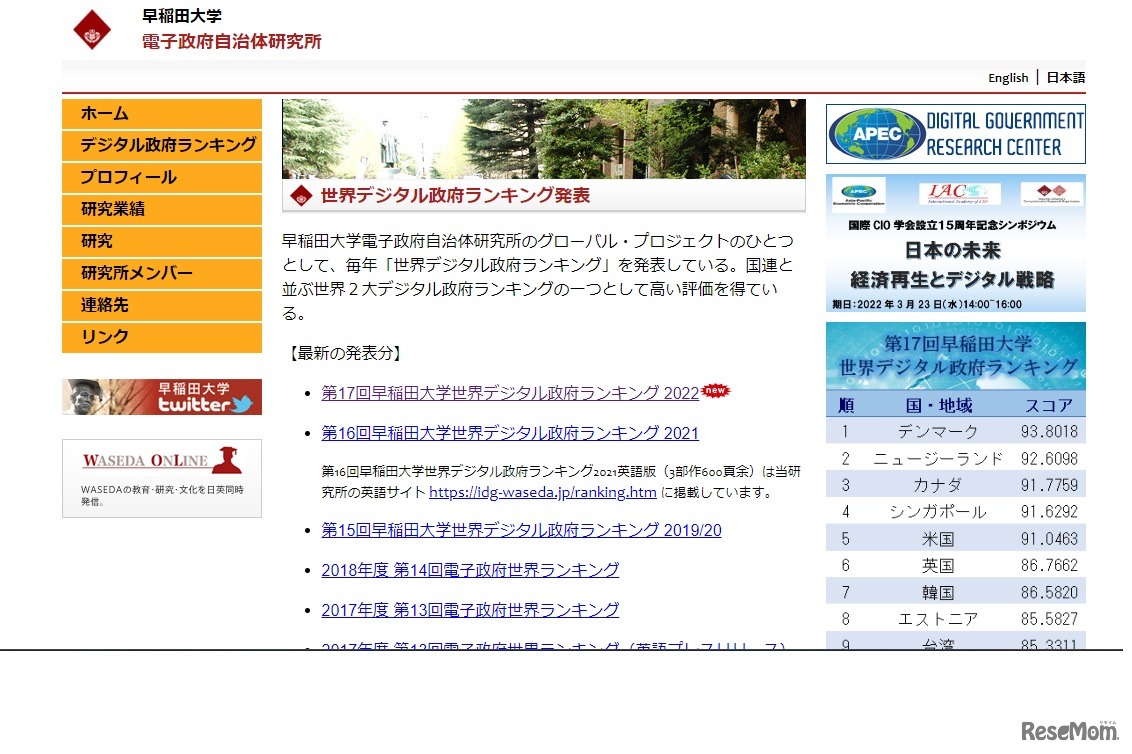Screen dimensions: 1132x754
Task: Switch language to 日本語
Action: [1065, 78]
